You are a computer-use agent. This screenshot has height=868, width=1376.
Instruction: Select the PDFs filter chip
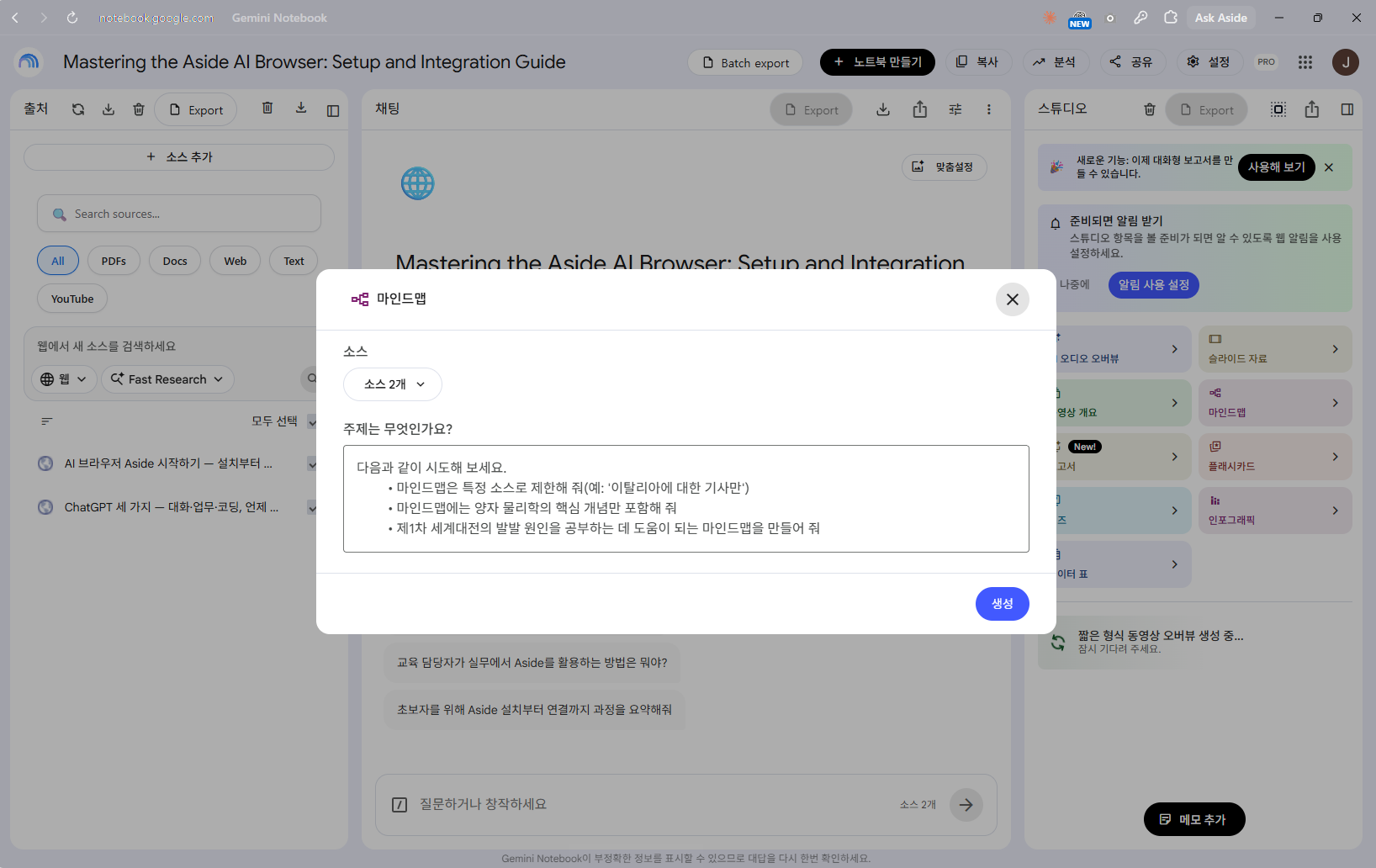pos(114,261)
